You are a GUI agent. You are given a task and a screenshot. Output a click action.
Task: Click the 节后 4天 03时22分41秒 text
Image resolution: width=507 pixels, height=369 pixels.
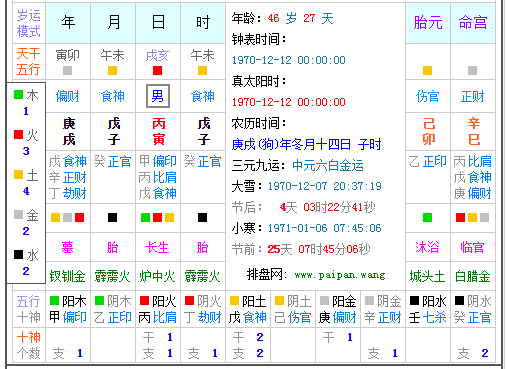[303, 207]
